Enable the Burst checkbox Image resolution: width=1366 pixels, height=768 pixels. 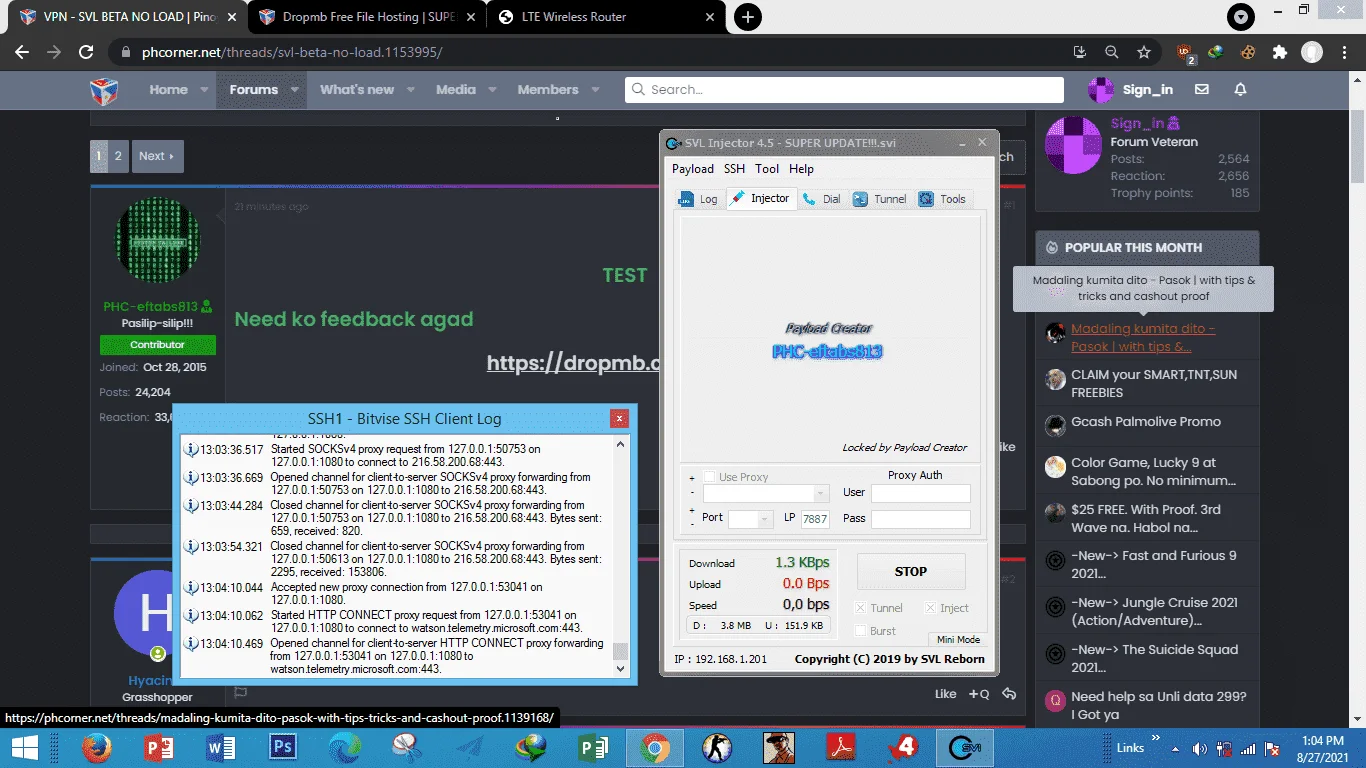coord(861,631)
